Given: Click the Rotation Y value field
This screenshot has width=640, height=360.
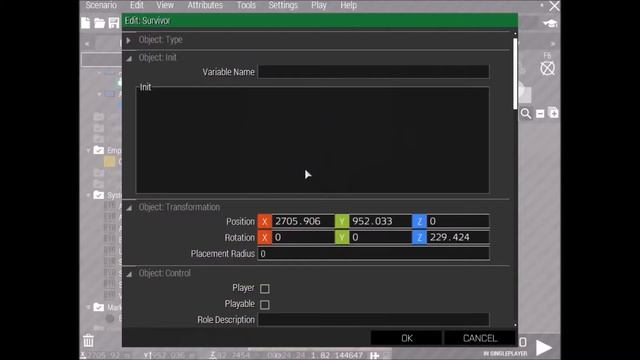Looking at the screenshot, I should 380,238.
